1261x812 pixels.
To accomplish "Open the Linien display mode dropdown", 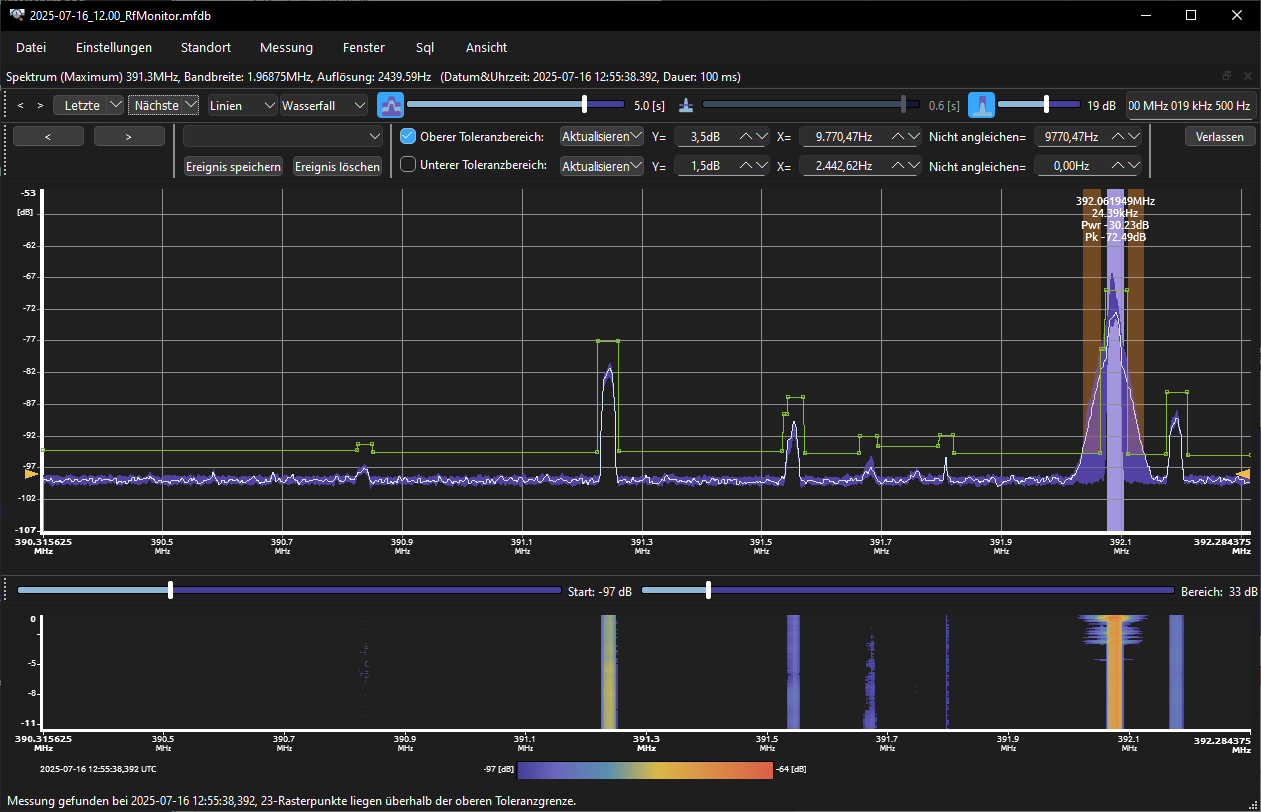I will (242, 105).
